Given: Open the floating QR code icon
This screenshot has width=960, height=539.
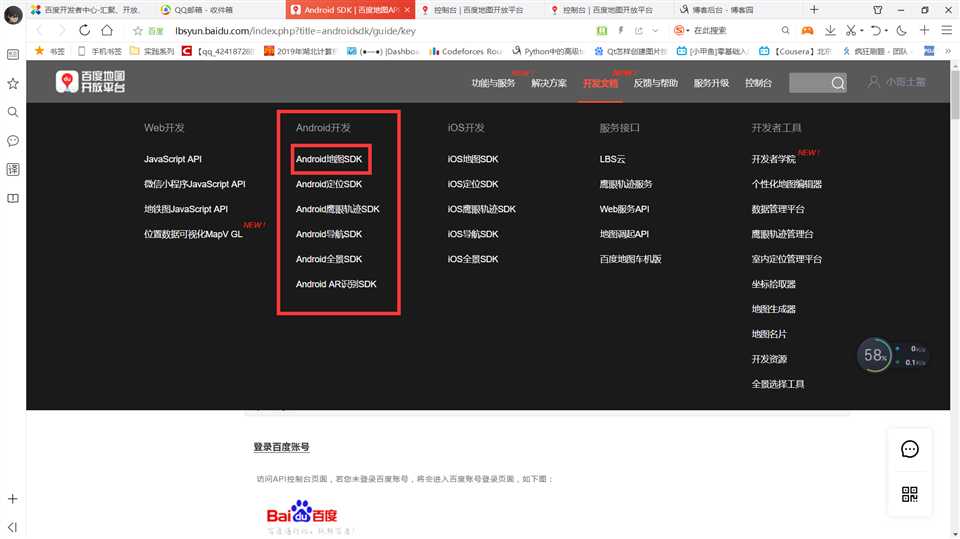Looking at the screenshot, I should point(910,494).
